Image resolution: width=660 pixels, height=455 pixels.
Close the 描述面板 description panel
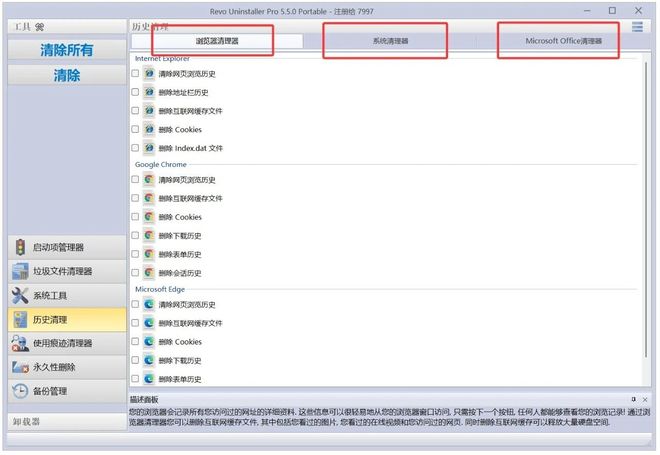click(645, 399)
